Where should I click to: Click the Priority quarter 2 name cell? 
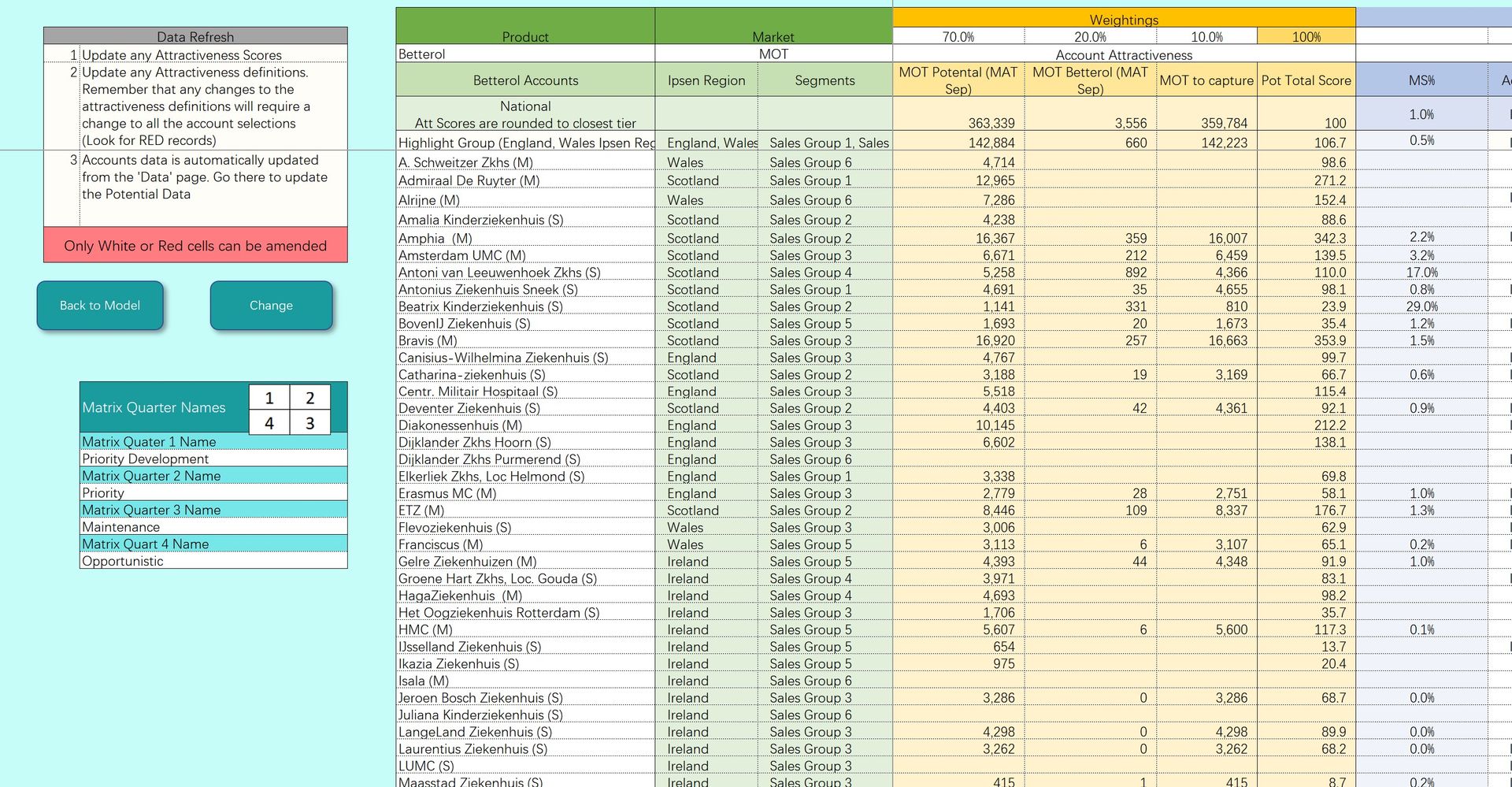[213, 492]
